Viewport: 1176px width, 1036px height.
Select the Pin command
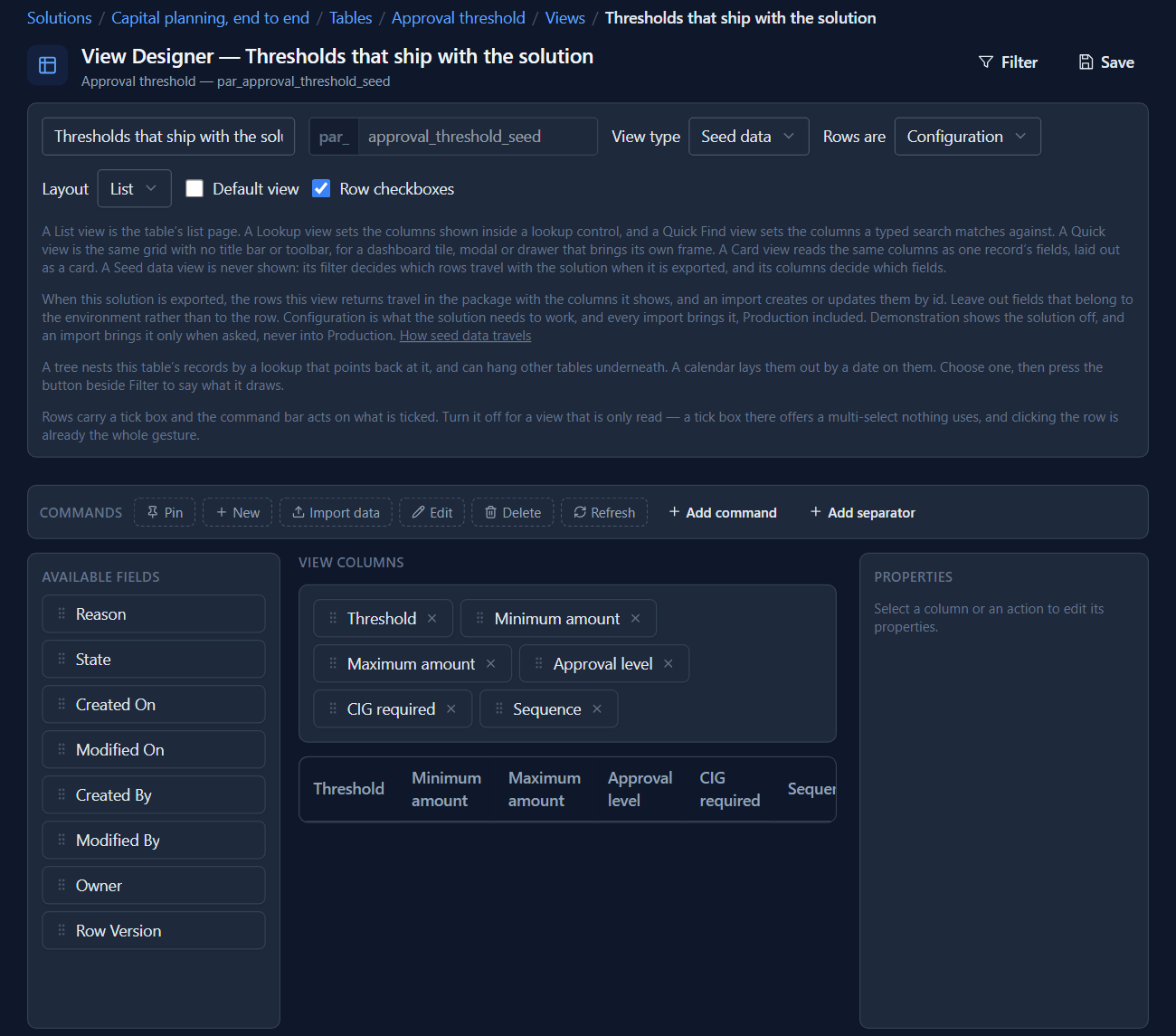[x=165, y=512]
